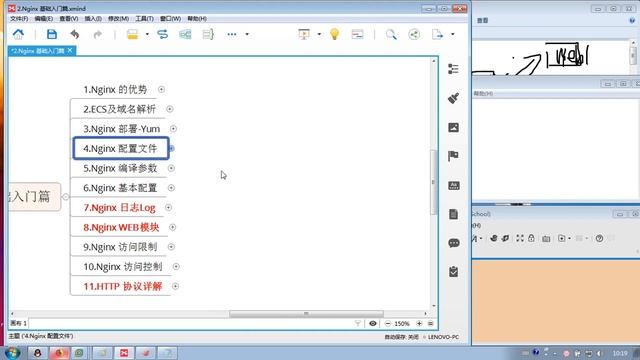Open the 文件(F) menu
Viewport: 640px width, 360px height.
(19, 19)
